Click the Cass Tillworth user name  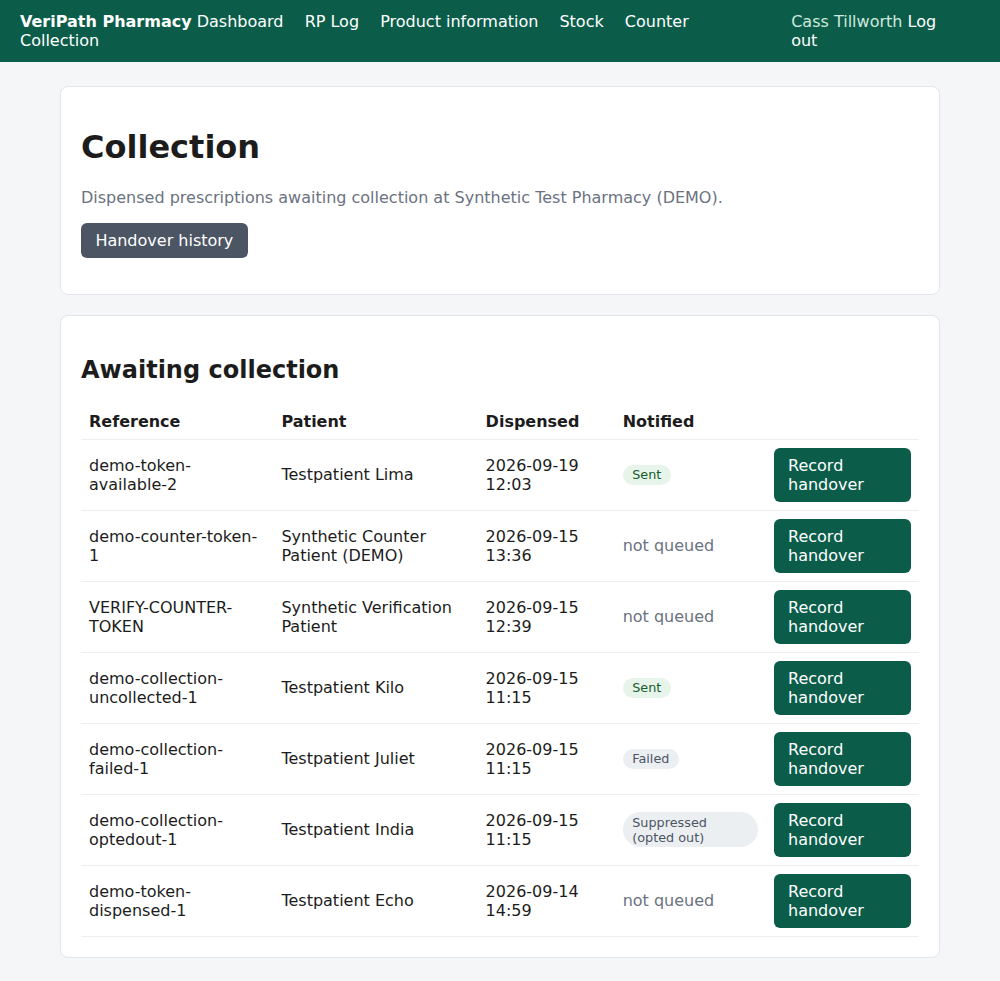point(846,21)
